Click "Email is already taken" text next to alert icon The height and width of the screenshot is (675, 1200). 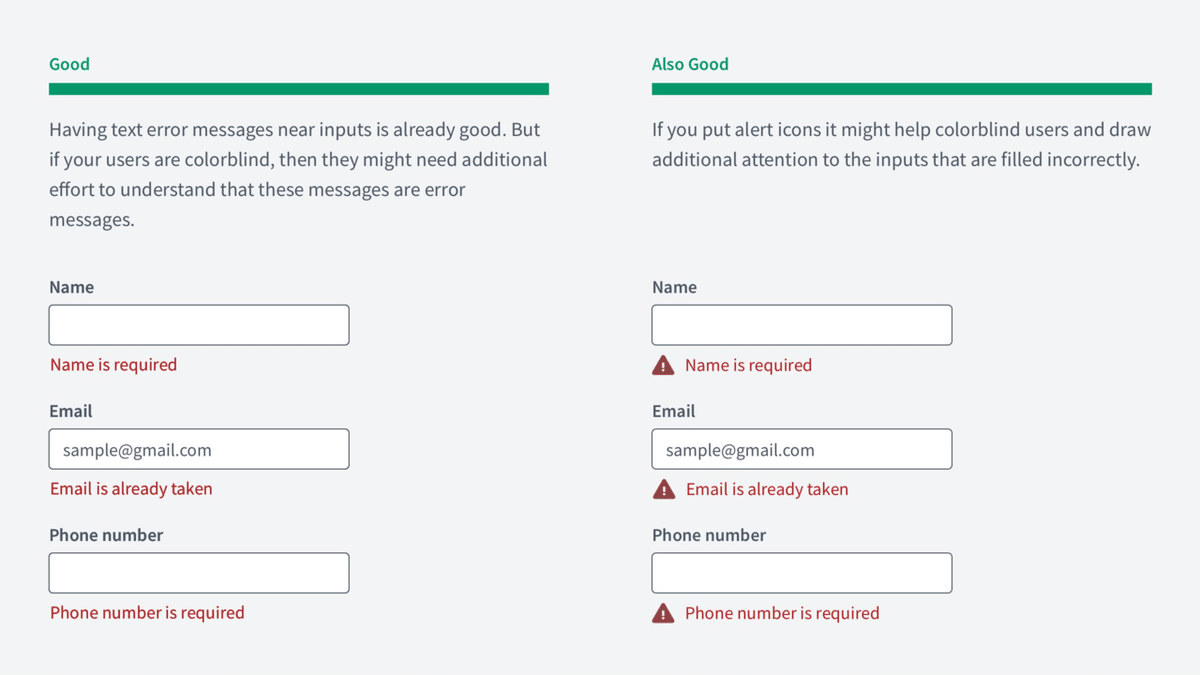[767, 490]
